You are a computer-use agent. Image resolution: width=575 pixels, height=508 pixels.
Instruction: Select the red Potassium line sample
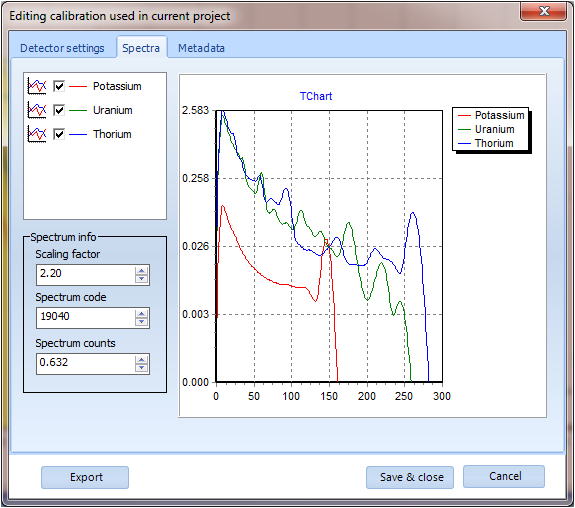point(78,87)
